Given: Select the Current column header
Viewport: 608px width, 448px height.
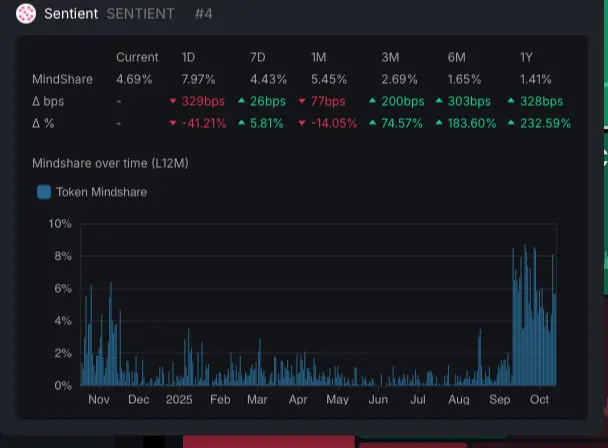Looking at the screenshot, I should pos(137,57).
